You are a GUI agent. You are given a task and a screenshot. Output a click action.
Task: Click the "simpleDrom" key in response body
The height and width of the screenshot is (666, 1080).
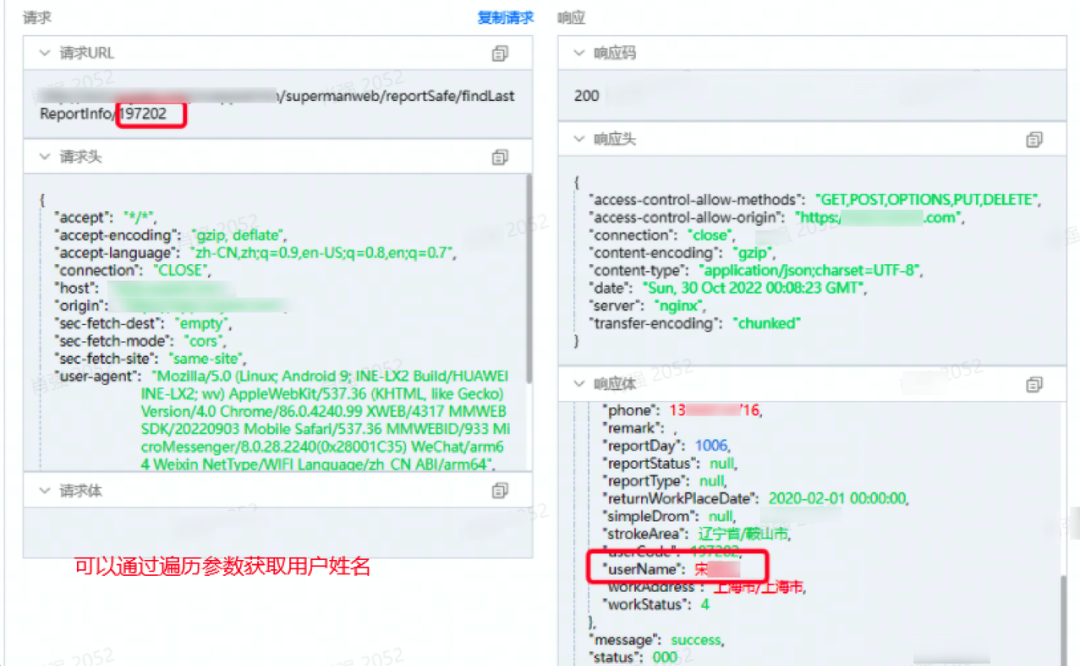[649, 517]
